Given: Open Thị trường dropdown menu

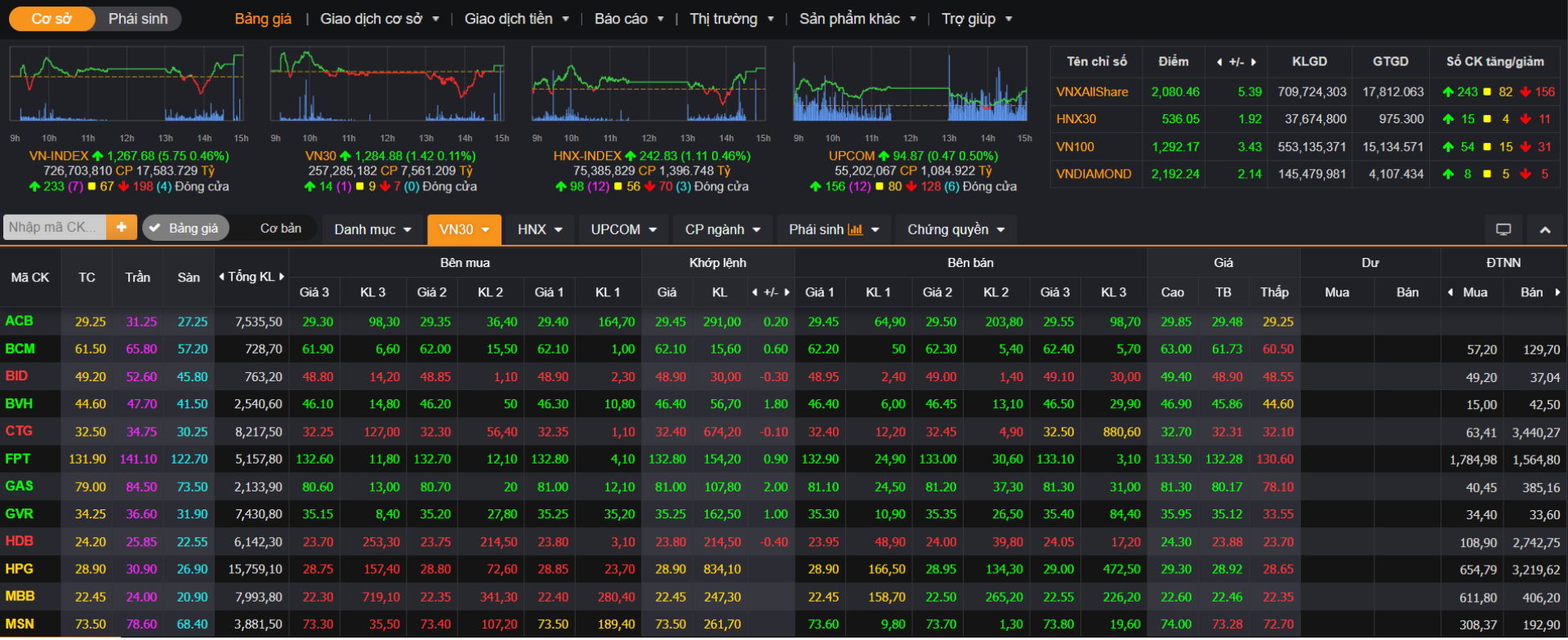Looking at the screenshot, I should click(x=732, y=19).
